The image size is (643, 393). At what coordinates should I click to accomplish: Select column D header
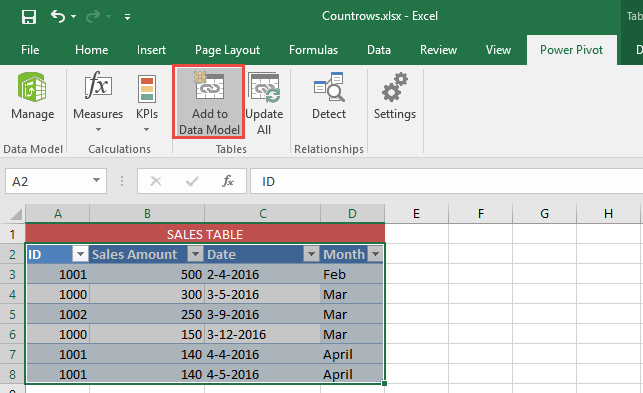pyautogui.click(x=352, y=214)
